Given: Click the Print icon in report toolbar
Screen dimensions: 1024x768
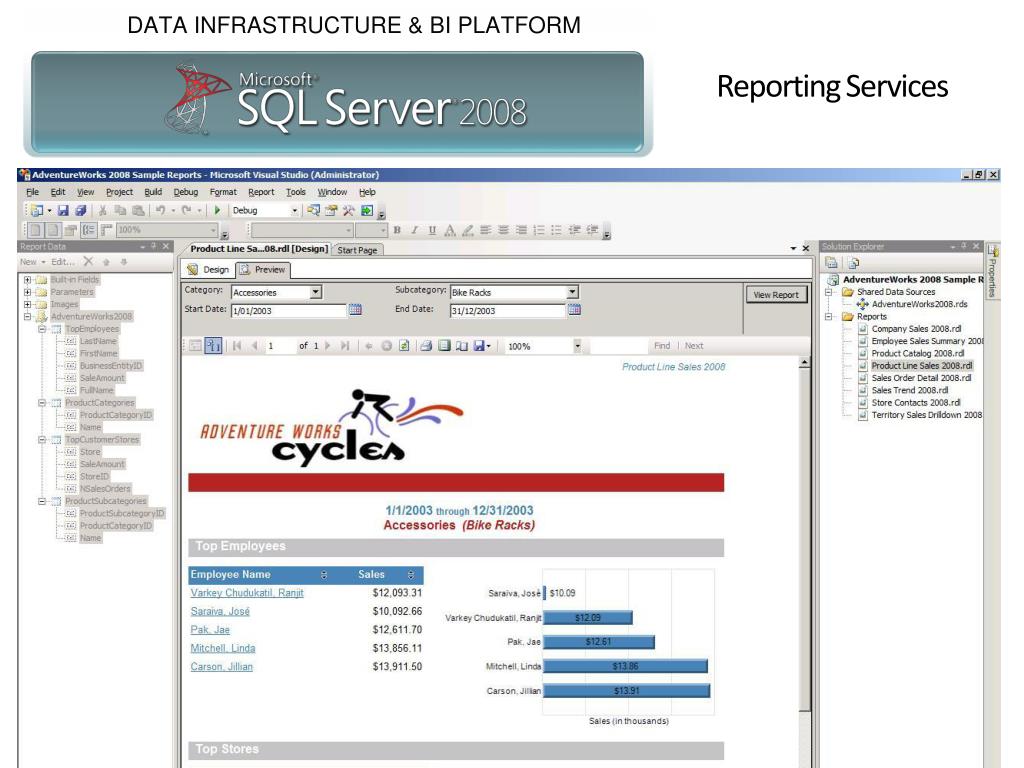Looking at the screenshot, I should pyautogui.click(x=426, y=345).
